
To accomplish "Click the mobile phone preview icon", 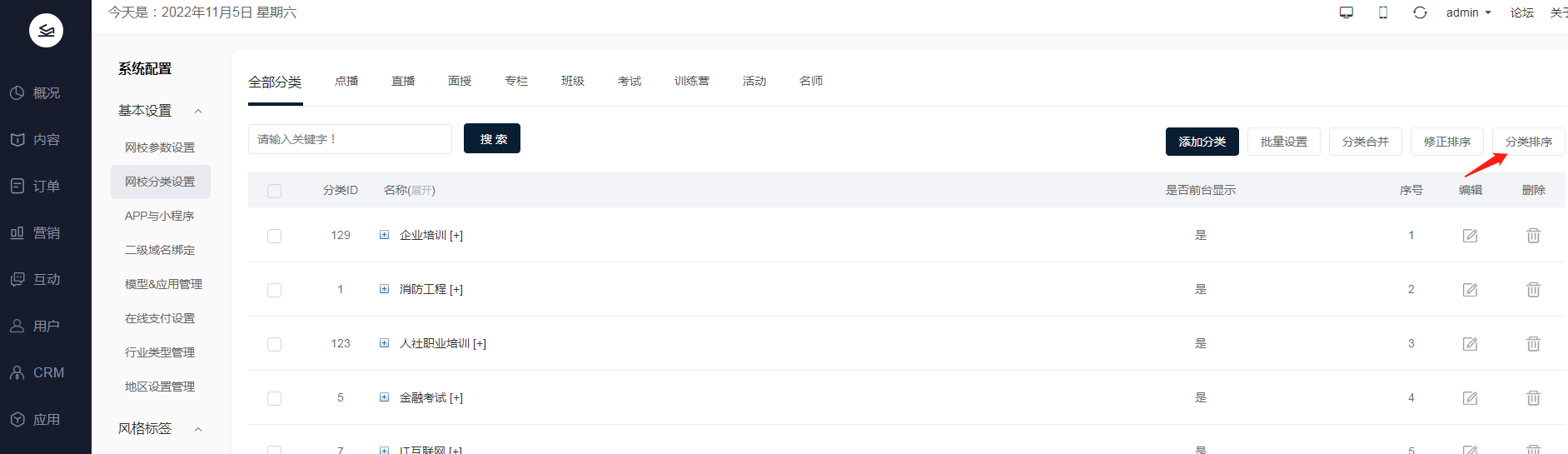I will 1383,12.
